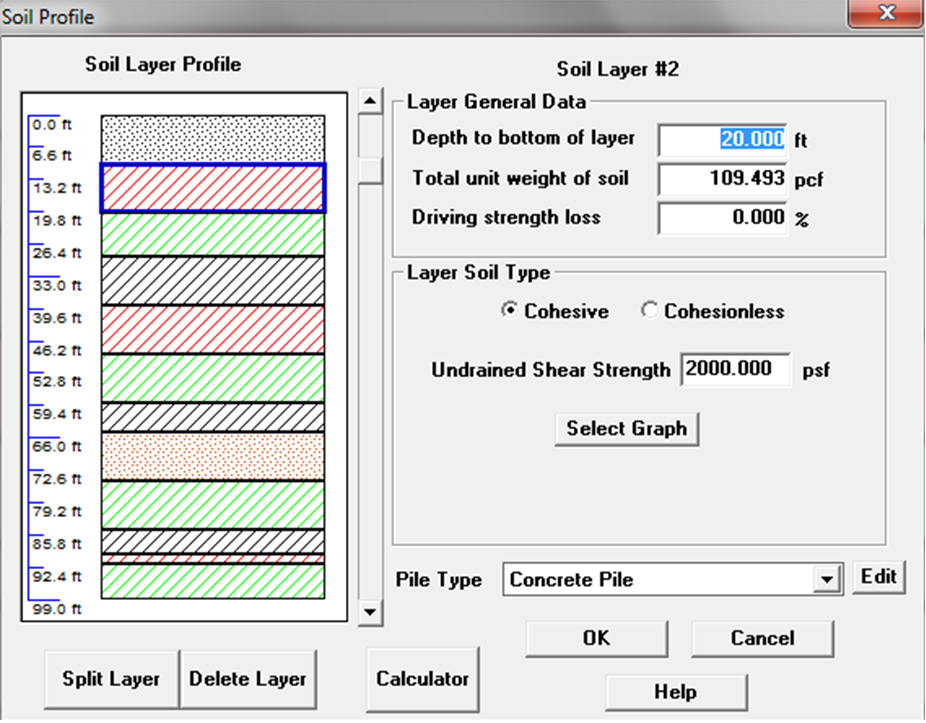The image size is (926, 723).
Task: Select the Cohesionless soil type option
Action: click(x=649, y=311)
